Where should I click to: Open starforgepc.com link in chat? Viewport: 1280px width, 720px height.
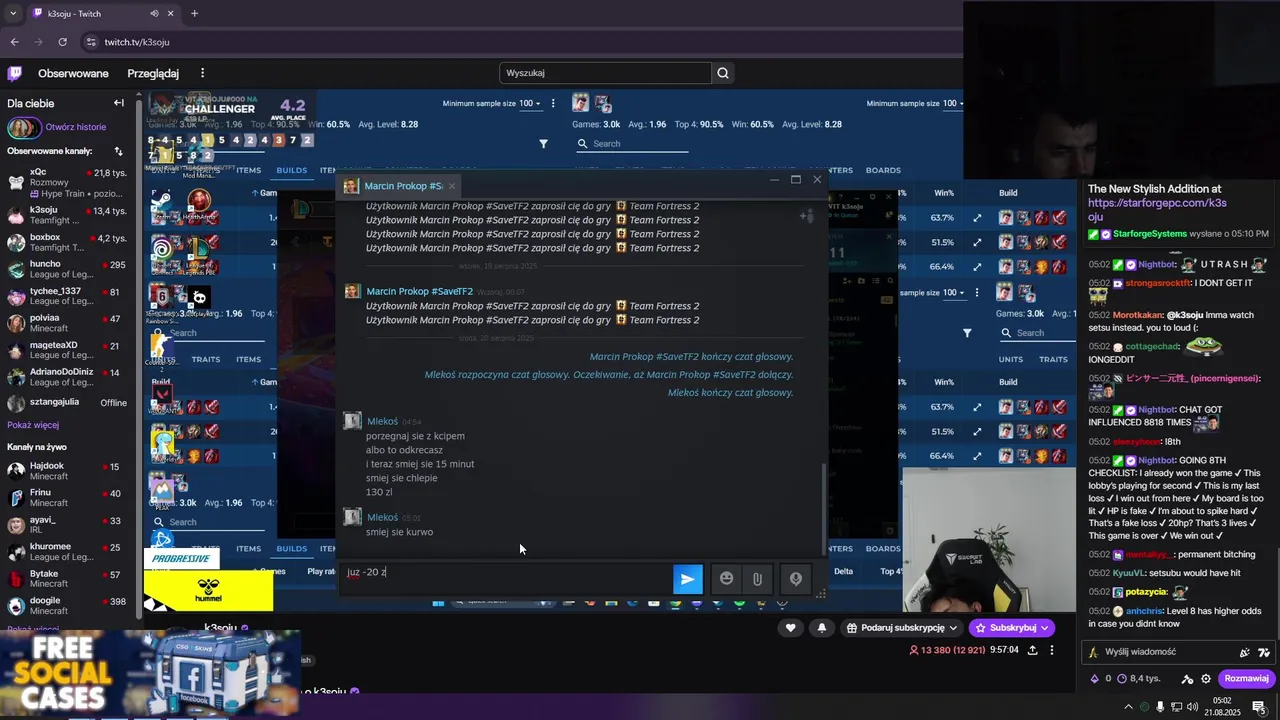[x=1157, y=209]
